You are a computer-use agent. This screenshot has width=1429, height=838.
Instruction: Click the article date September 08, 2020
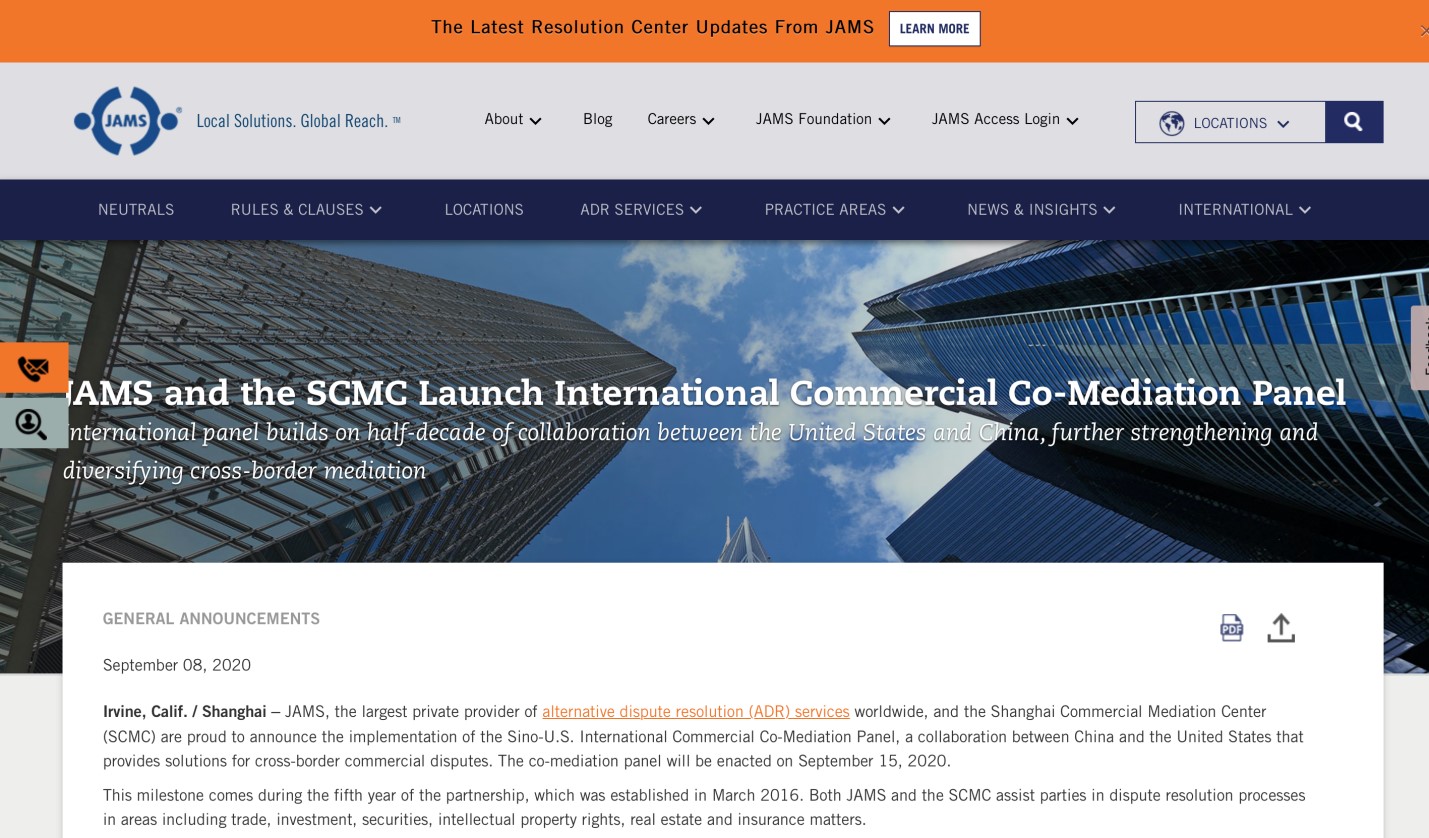pos(177,666)
